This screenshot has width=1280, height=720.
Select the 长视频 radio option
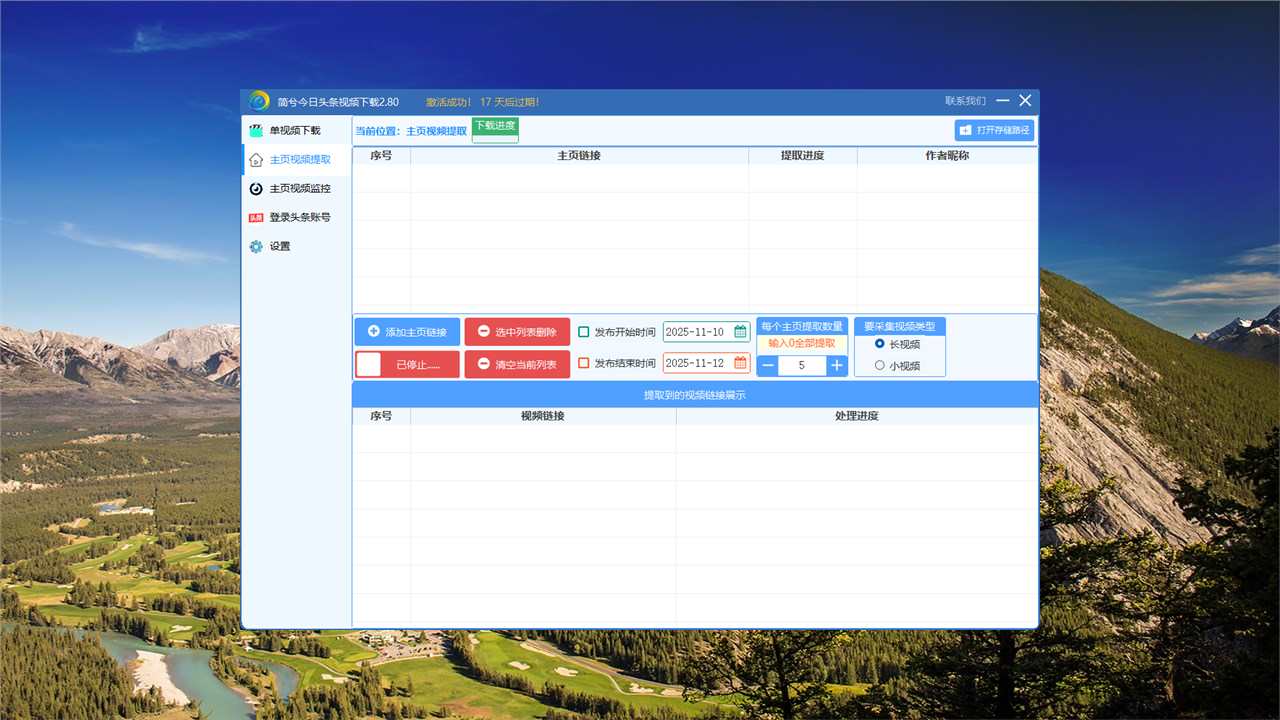[880, 343]
